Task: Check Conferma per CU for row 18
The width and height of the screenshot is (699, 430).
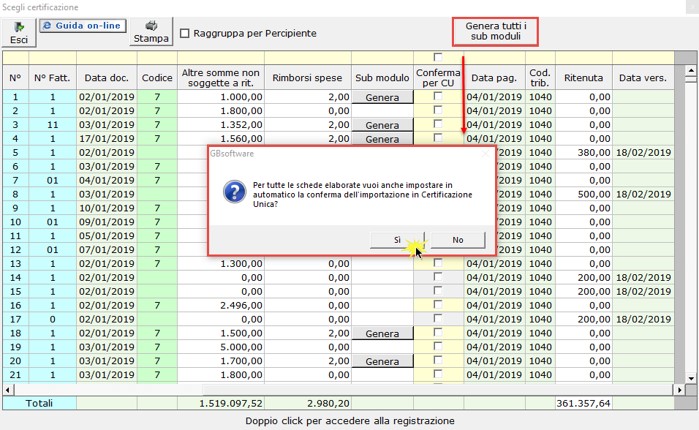Action: coord(438,332)
